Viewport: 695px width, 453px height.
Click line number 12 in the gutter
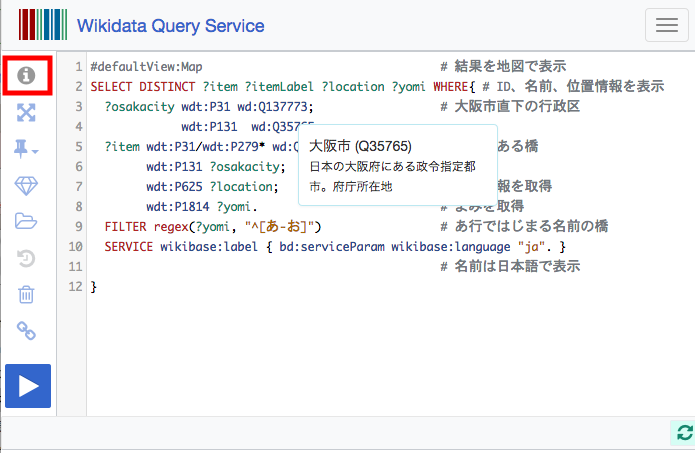coord(75,286)
